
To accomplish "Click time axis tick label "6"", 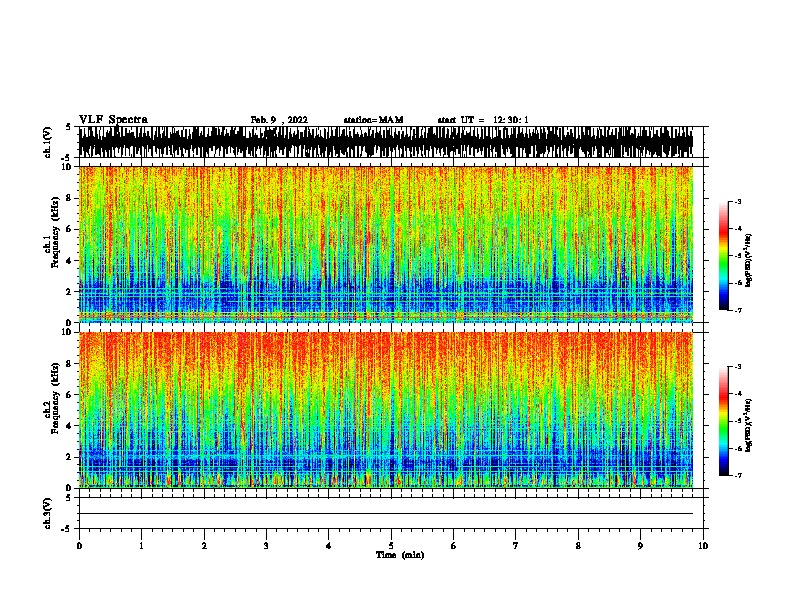I will coord(454,546).
